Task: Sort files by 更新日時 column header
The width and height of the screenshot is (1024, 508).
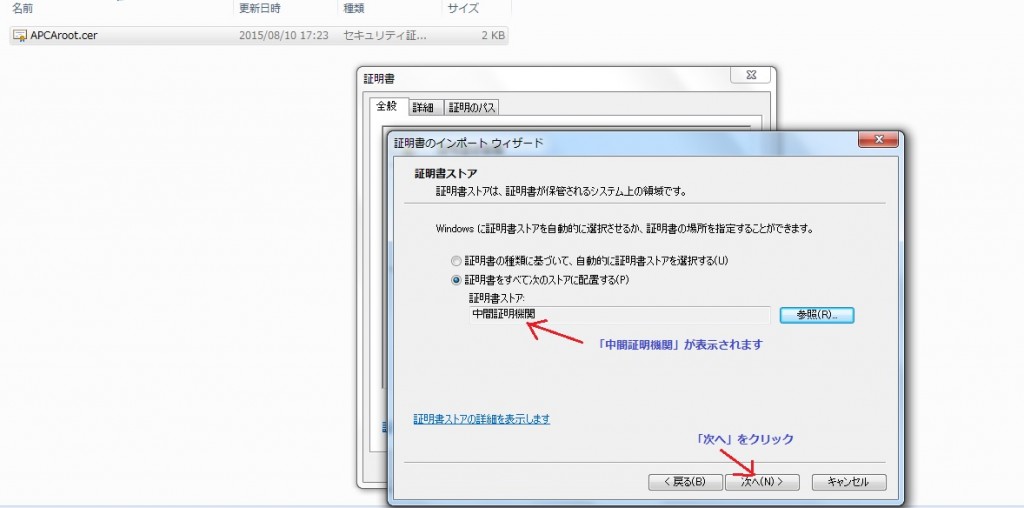Action: (x=260, y=8)
